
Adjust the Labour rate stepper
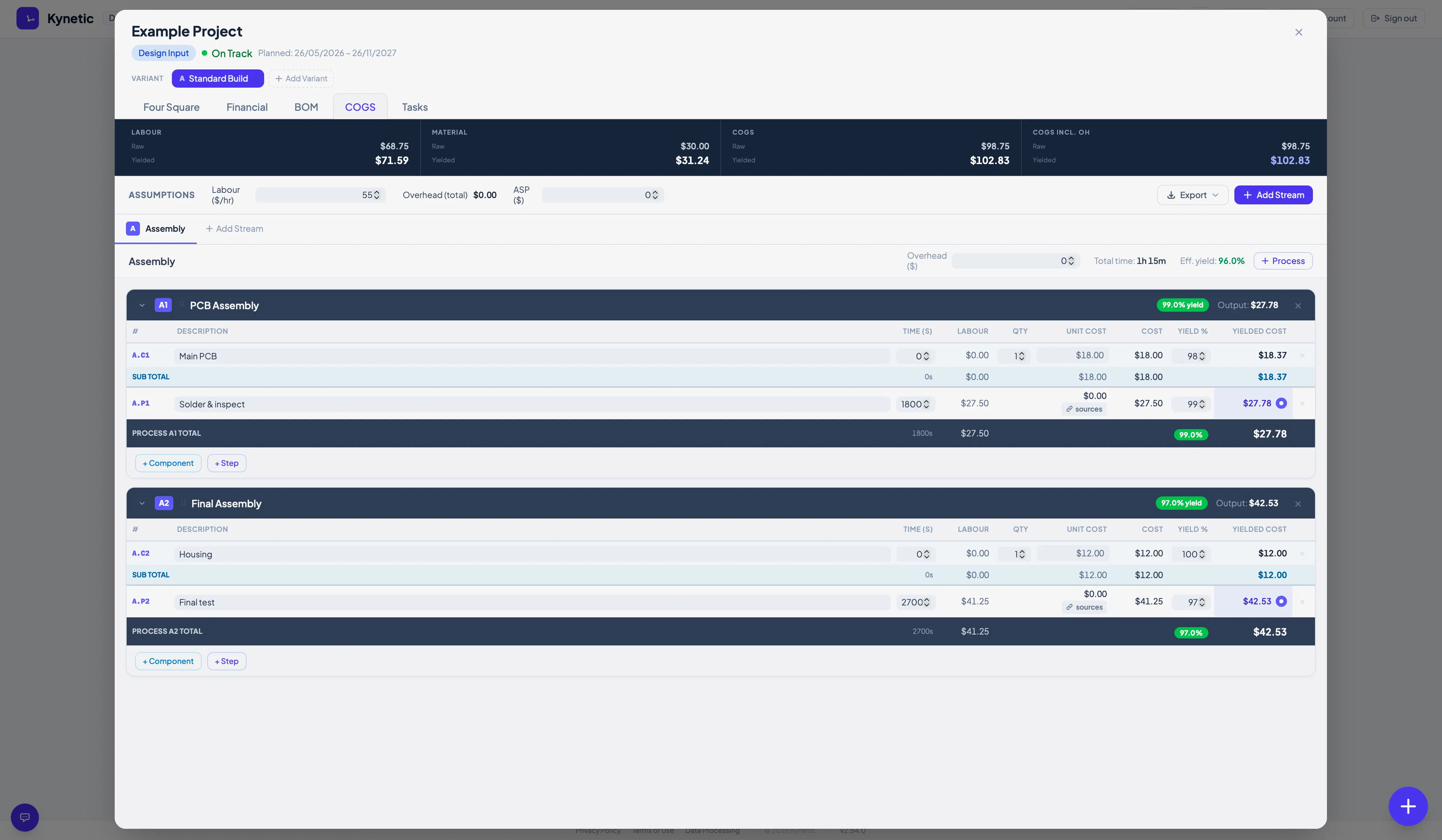376,195
